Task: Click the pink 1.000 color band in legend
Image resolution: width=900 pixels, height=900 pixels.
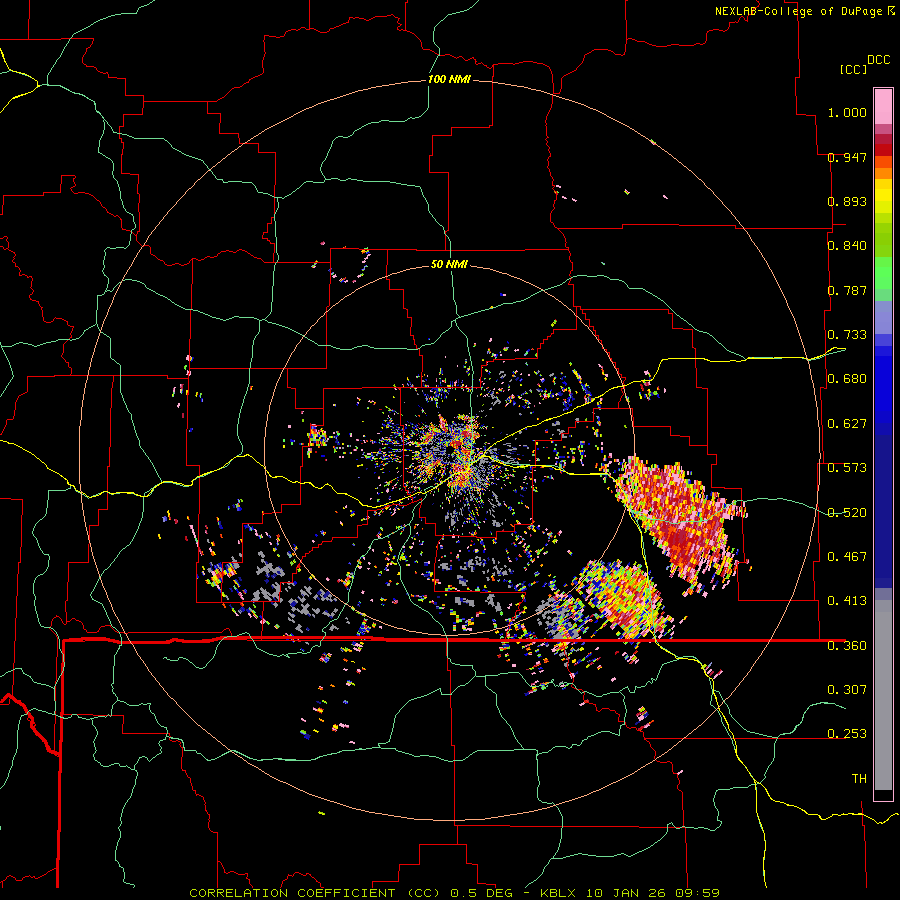Action: pos(883,106)
